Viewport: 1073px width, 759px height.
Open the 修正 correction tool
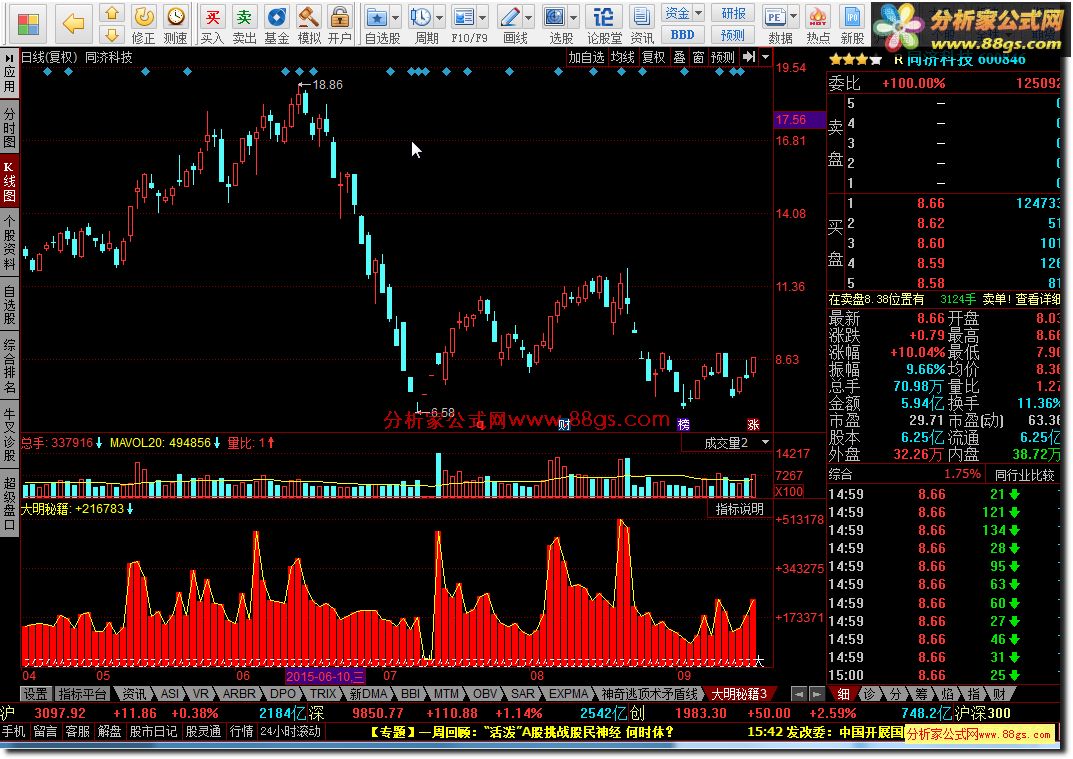coord(143,25)
